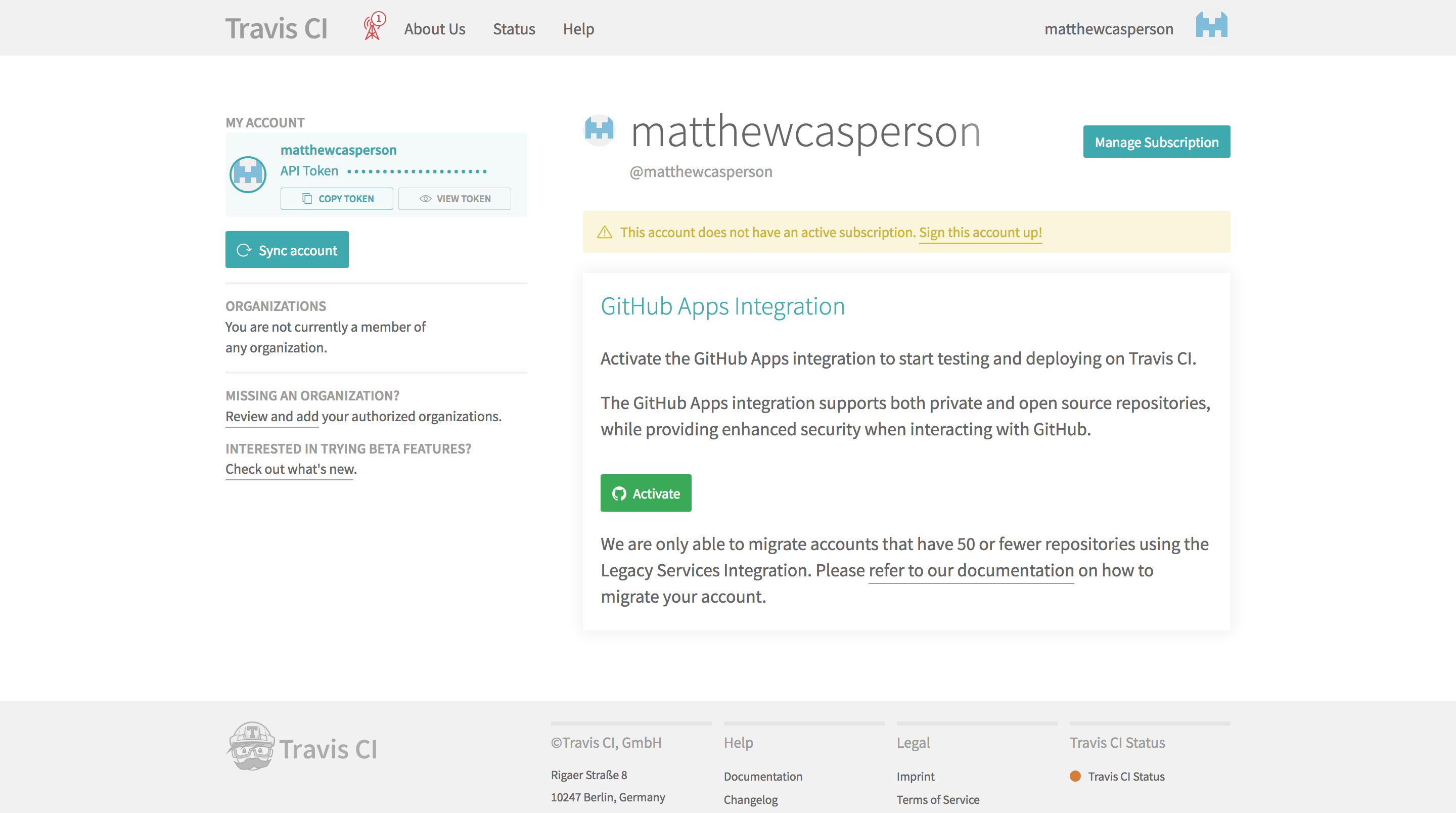The image size is (1456, 813).
Task: Click the 'Rigaer Straße 8' address text
Action: [x=589, y=775]
